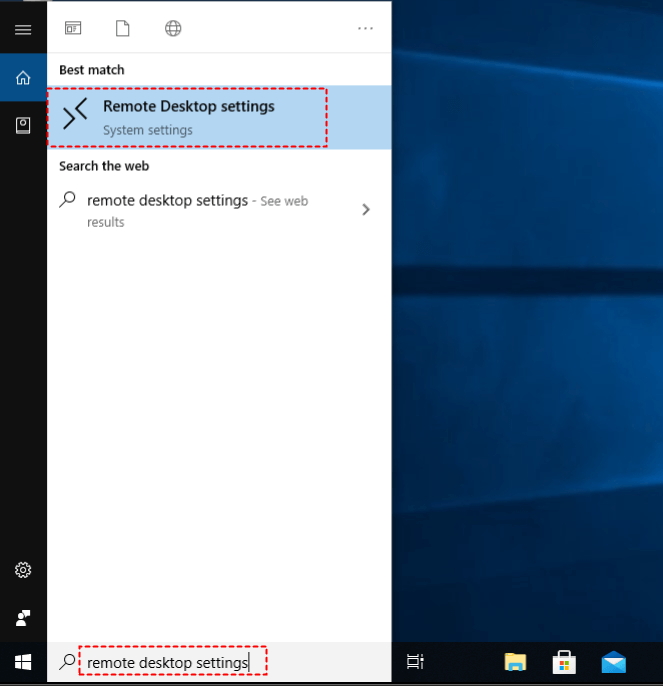Image resolution: width=663 pixels, height=686 pixels.
Task: Open the more options ellipsis menu
Action: pyautogui.click(x=365, y=28)
